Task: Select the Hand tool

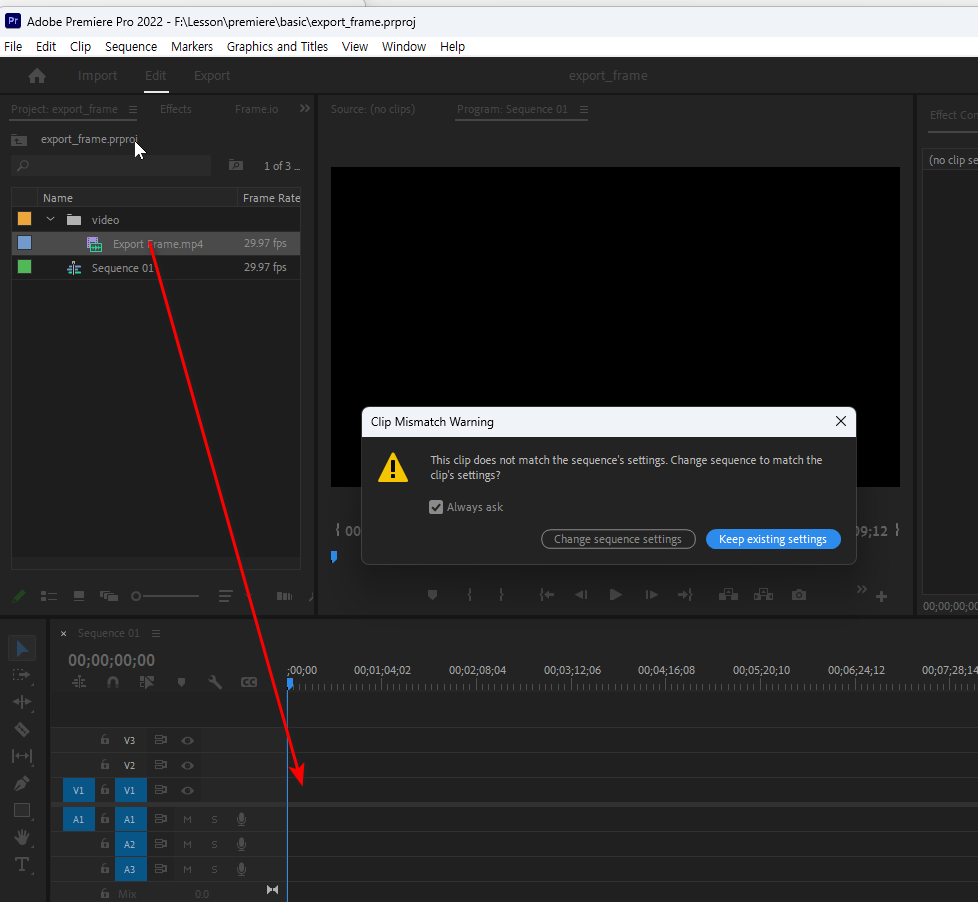Action: click(22, 837)
